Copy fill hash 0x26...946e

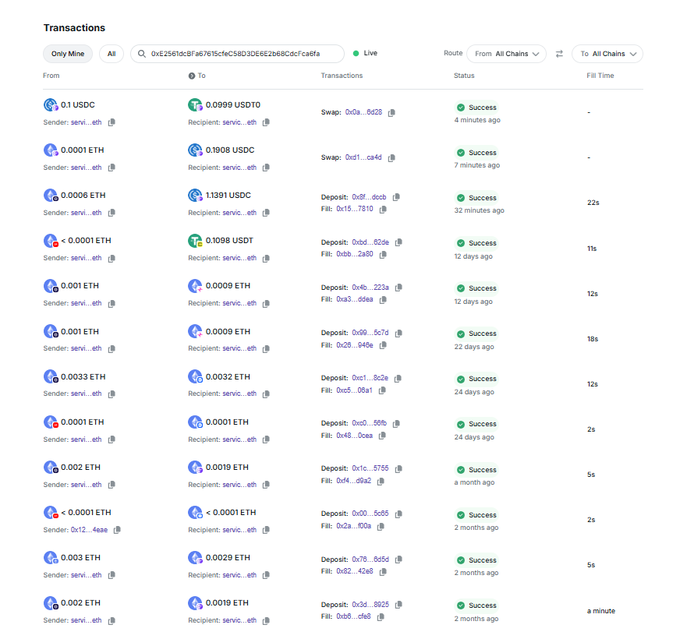(382, 345)
